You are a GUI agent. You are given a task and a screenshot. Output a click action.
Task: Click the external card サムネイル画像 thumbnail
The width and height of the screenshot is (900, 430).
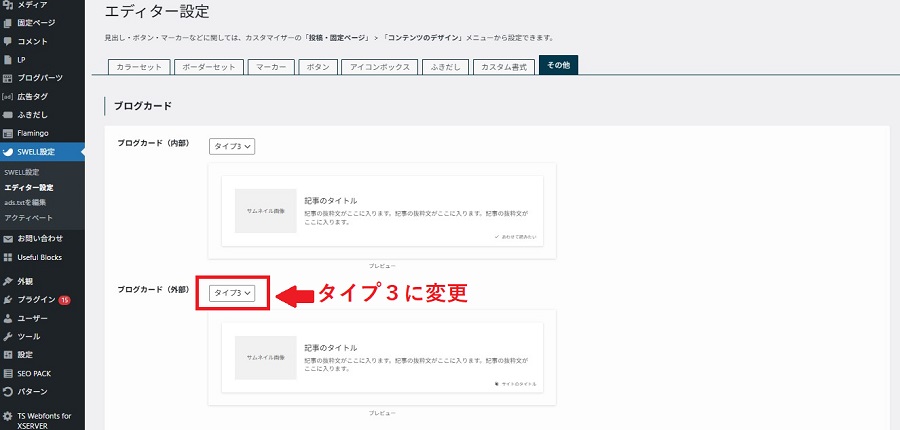point(266,358)
